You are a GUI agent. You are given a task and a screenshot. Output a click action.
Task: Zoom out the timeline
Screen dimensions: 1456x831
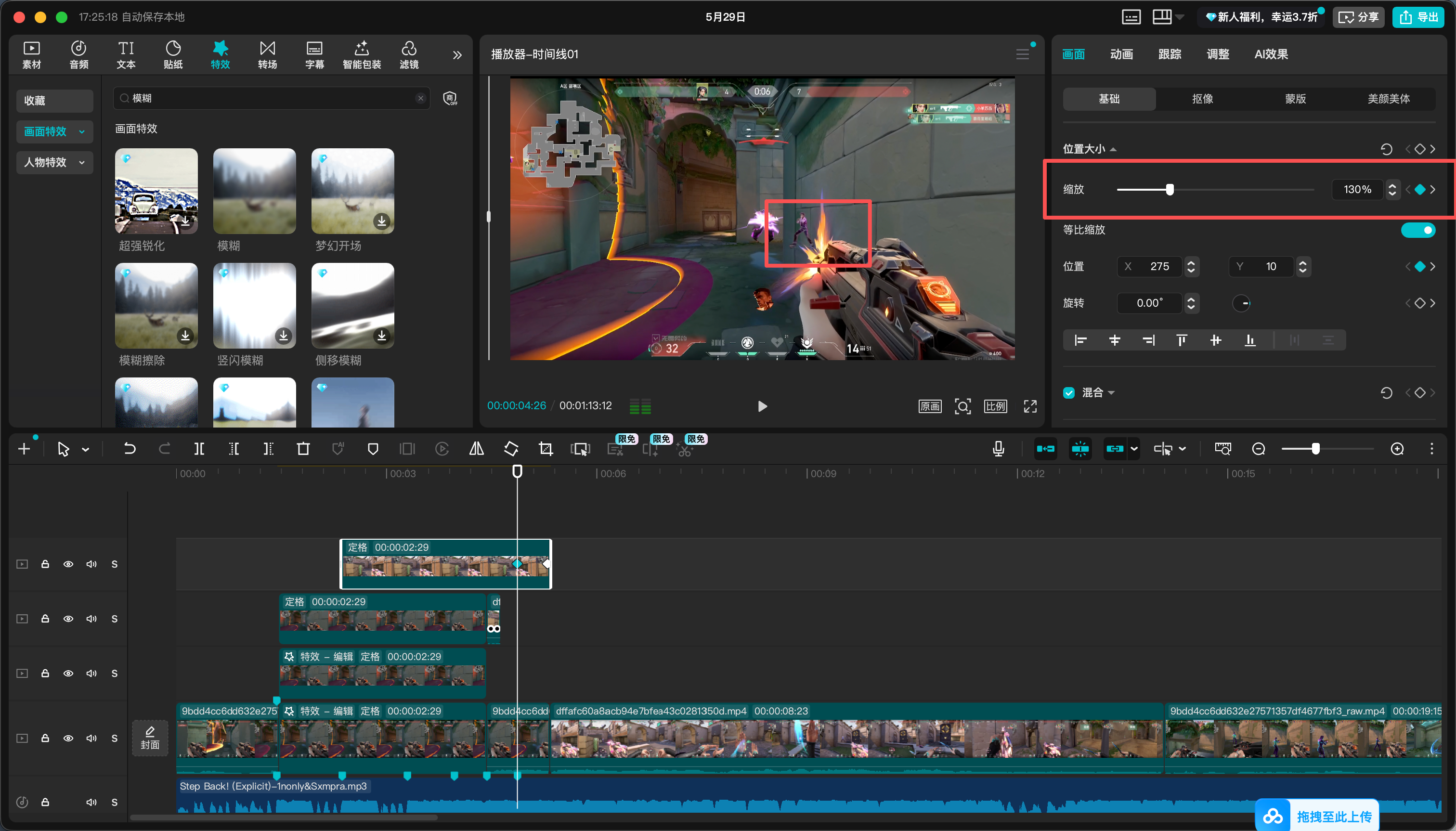click(x=1259, y=449)
